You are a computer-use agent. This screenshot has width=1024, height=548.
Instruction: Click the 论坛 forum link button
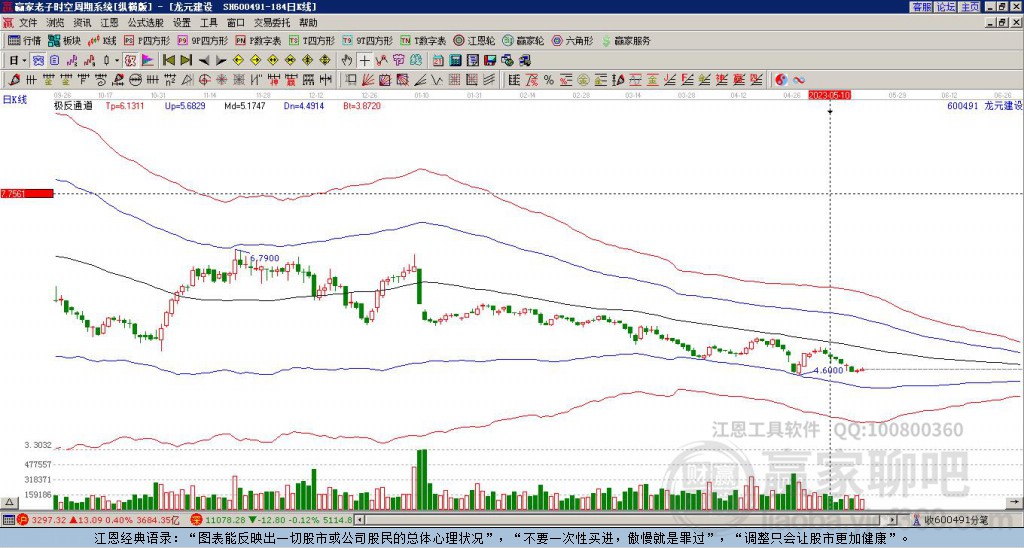[x=945, y=7]
